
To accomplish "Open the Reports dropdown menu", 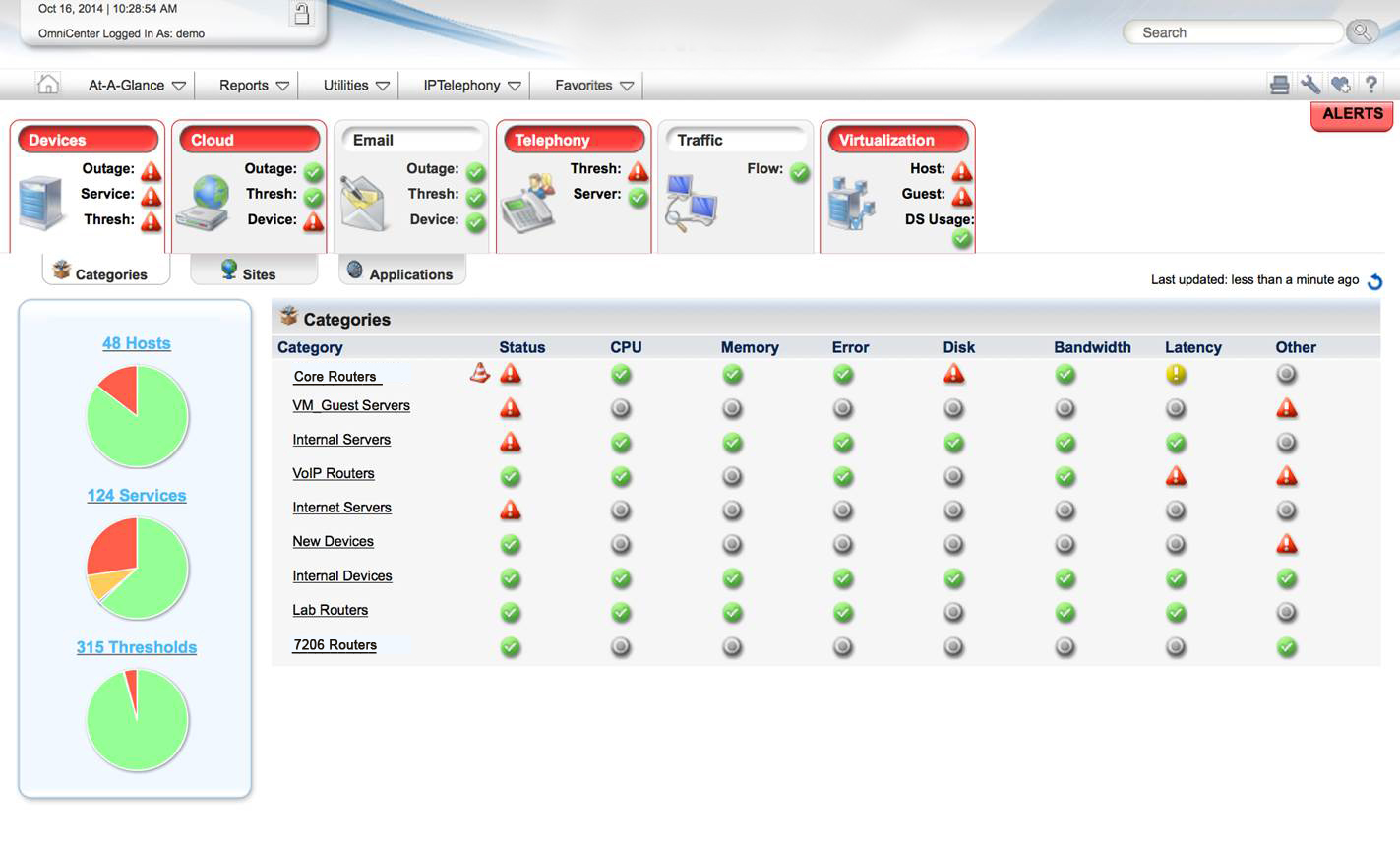I will (x=254, y=86).
